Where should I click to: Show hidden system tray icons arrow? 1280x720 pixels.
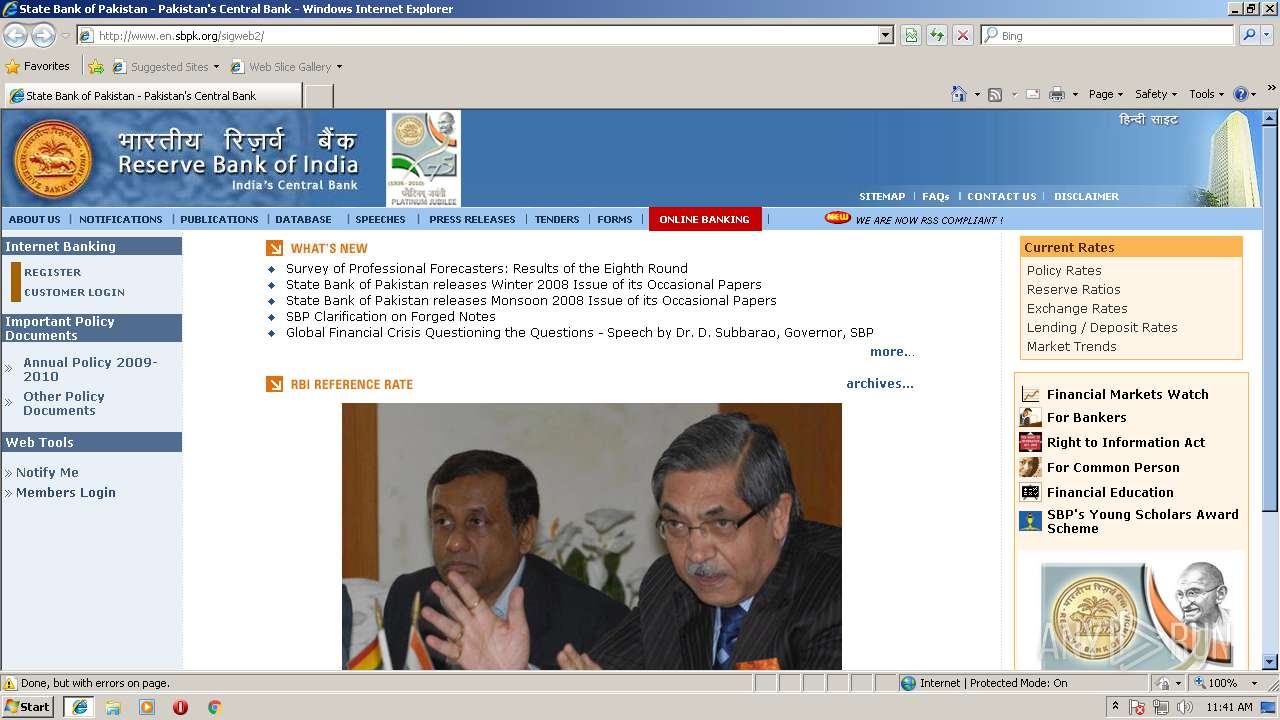point(1116,707)
